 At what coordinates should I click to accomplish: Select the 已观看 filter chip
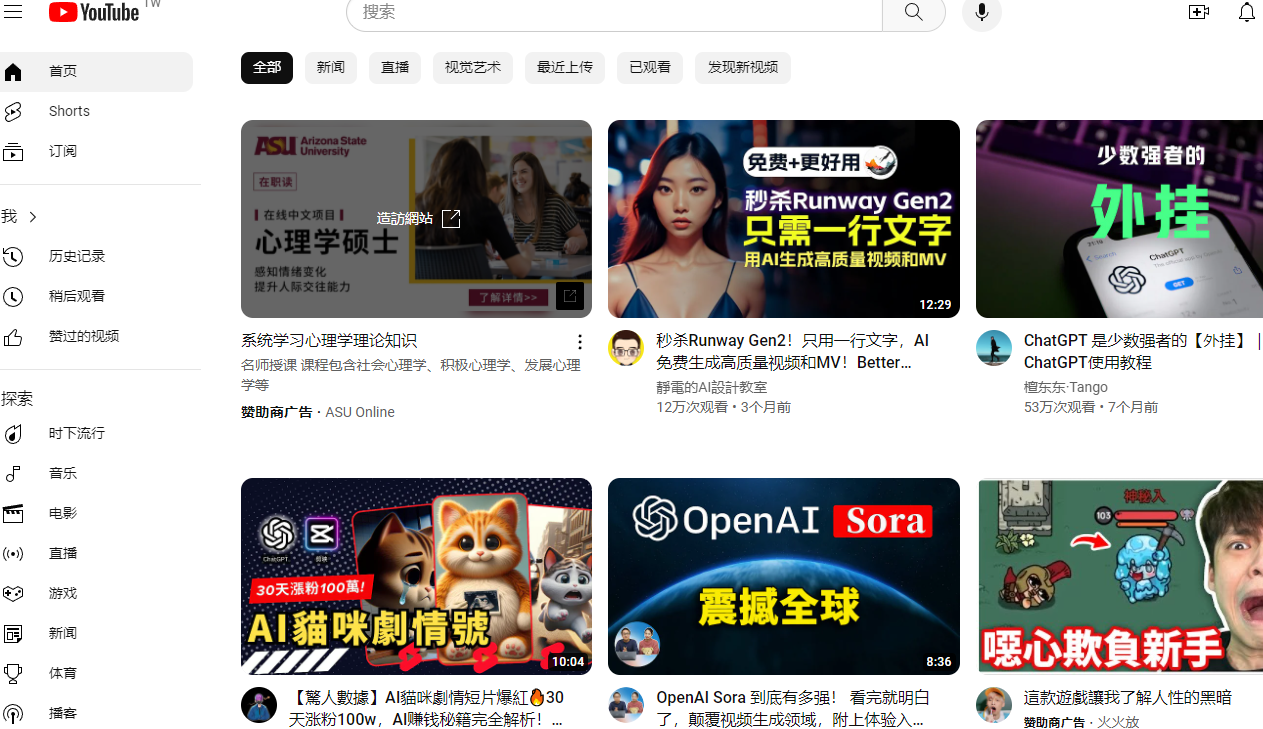pos(650,68)
